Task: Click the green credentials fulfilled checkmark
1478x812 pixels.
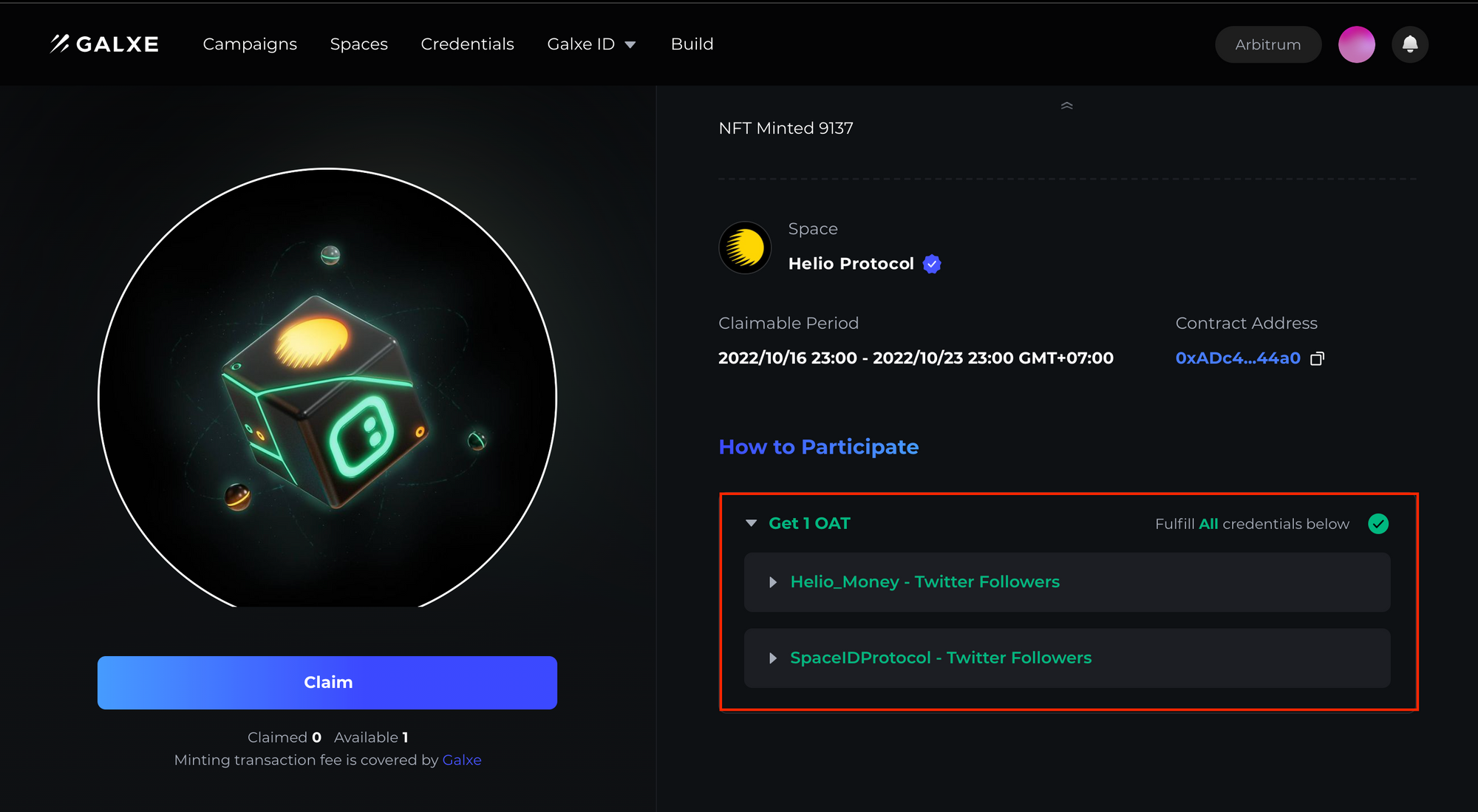Action: tap(1378, 524)
